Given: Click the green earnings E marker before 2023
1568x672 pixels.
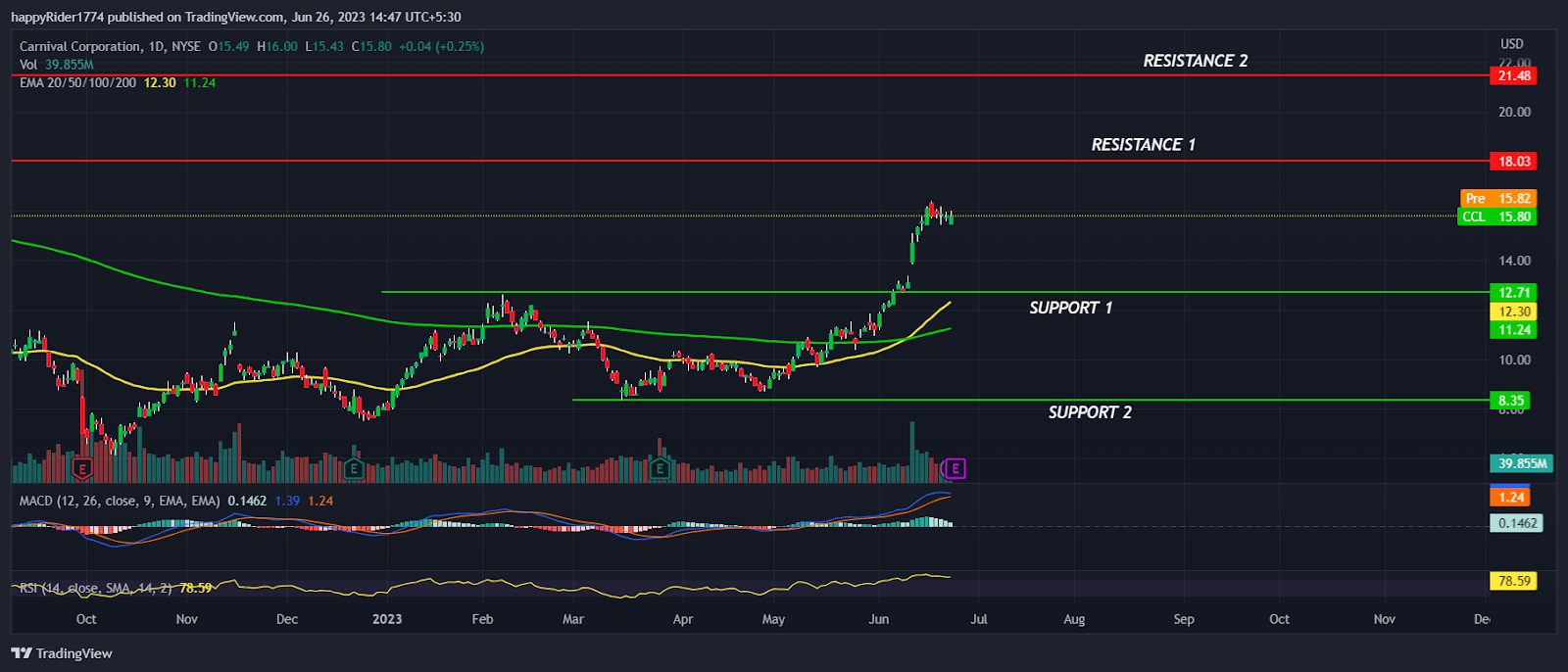Looking at the screenshot, I should click(x=354, y=469).
